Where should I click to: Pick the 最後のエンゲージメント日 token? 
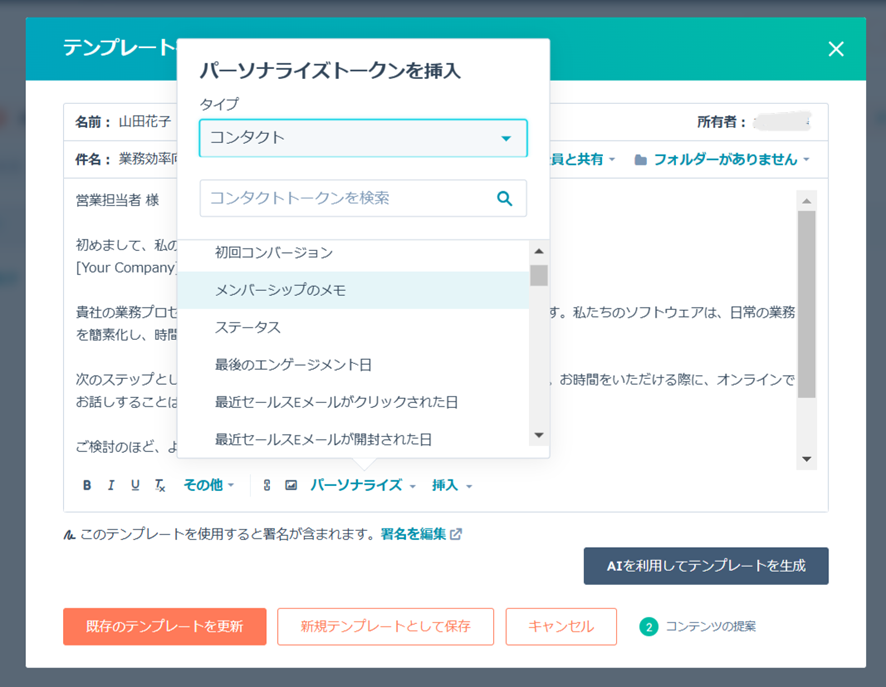coord(354,365)
